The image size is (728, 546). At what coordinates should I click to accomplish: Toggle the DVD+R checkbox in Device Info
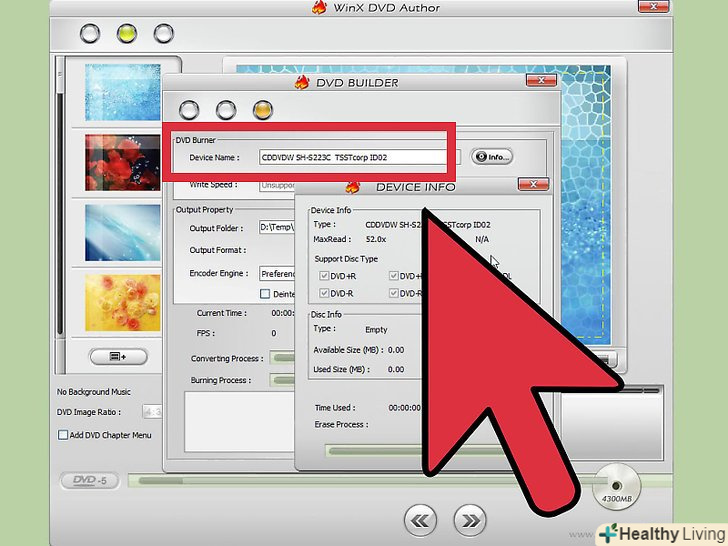point(324,276)
